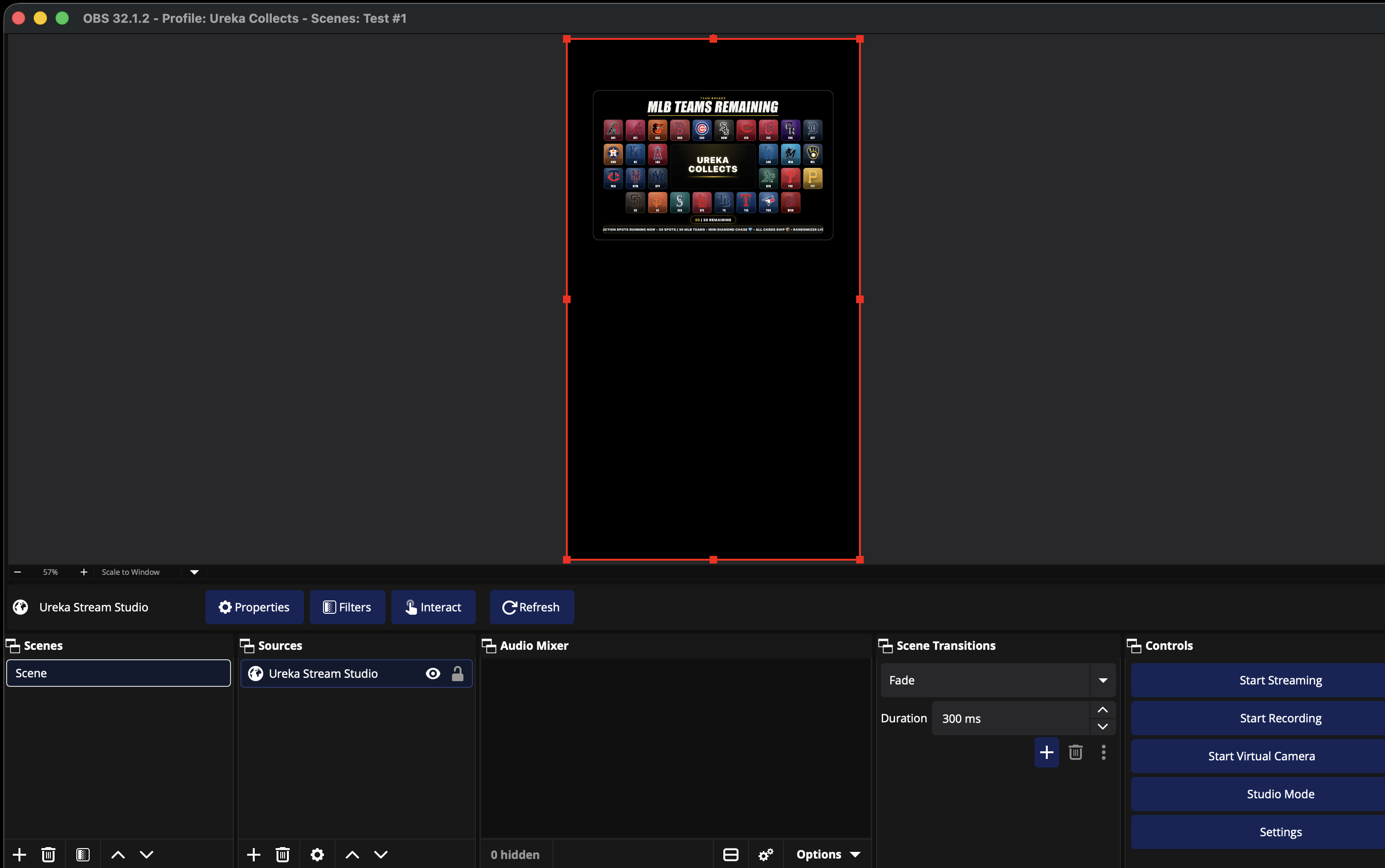Decrease transition duration stepper
1385x868 pixels.
click(1103, 726)
